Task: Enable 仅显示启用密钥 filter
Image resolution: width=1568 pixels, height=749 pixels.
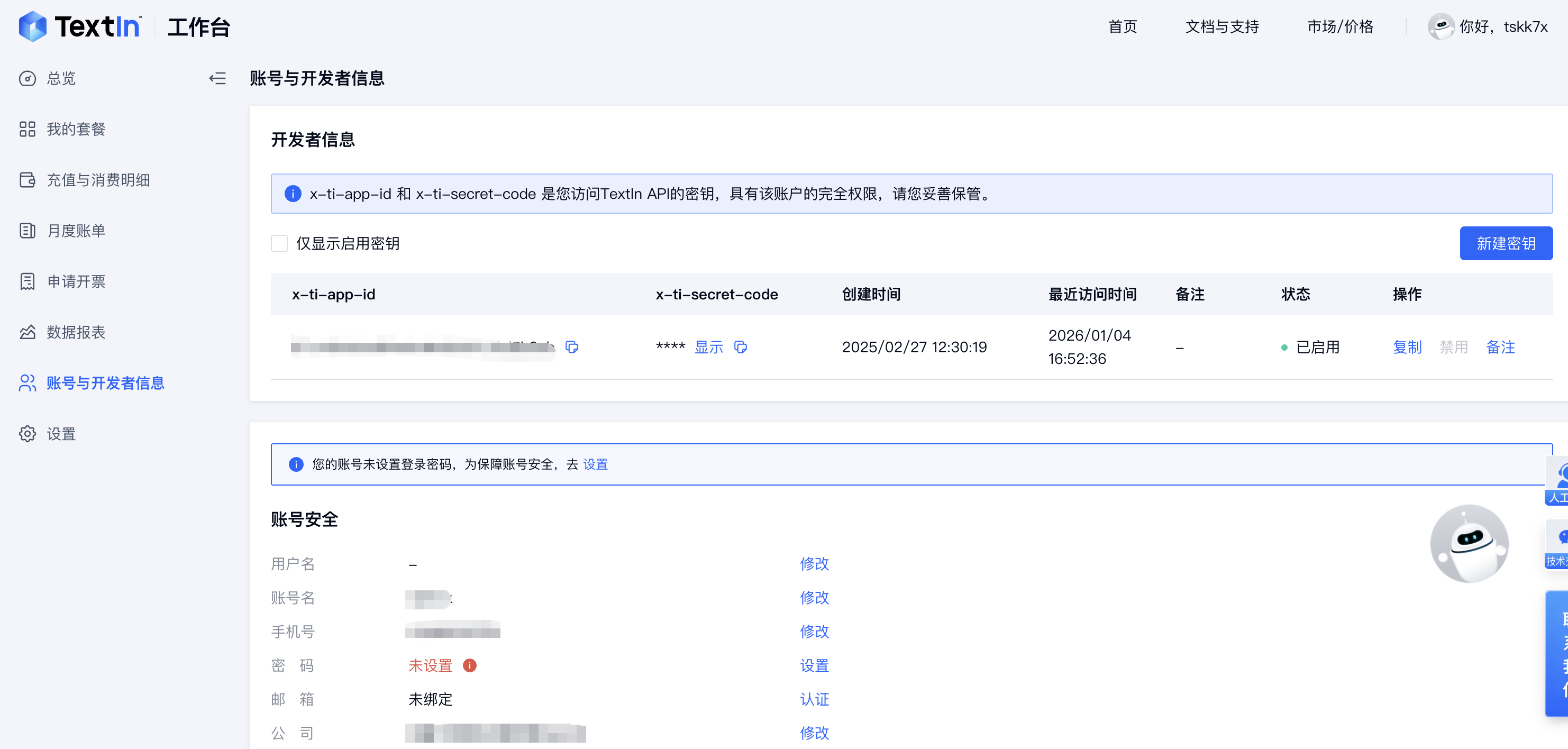Action: 279,243
